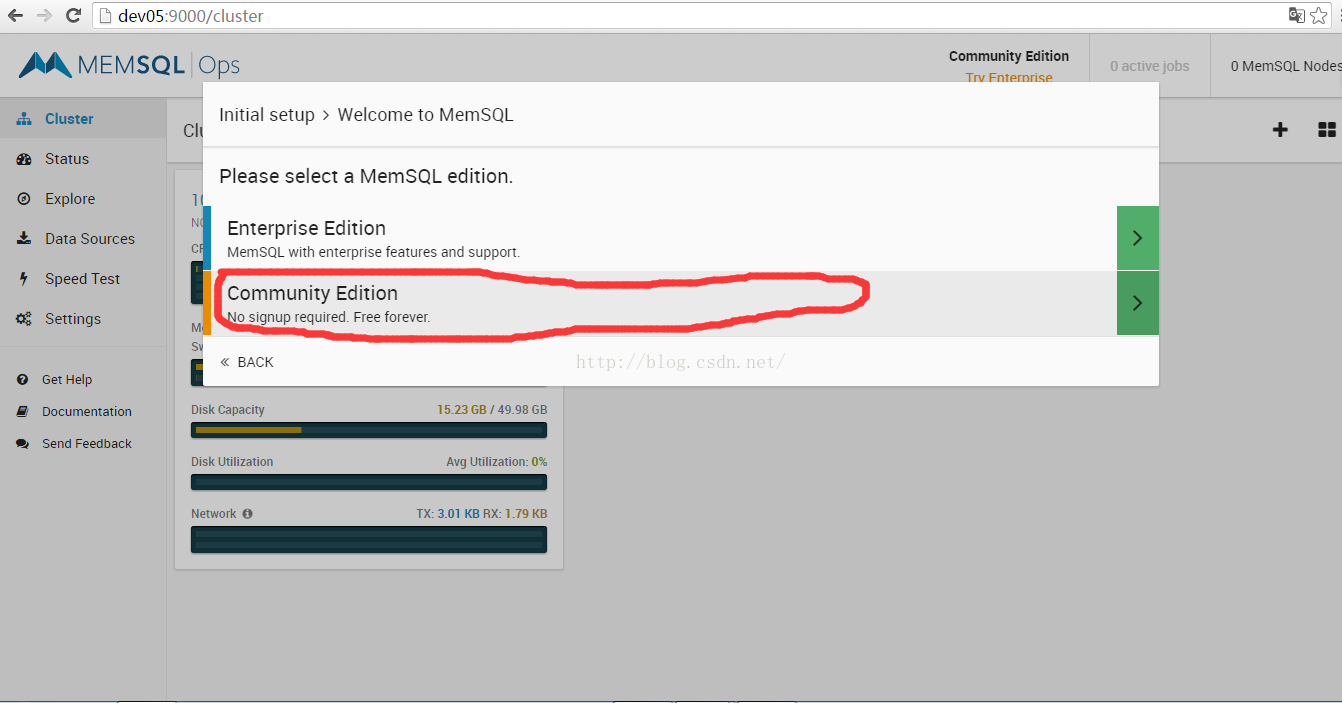The image size is (1342, 703).
Task: Reload the page with the refresh icon
Action: [73, 16]
